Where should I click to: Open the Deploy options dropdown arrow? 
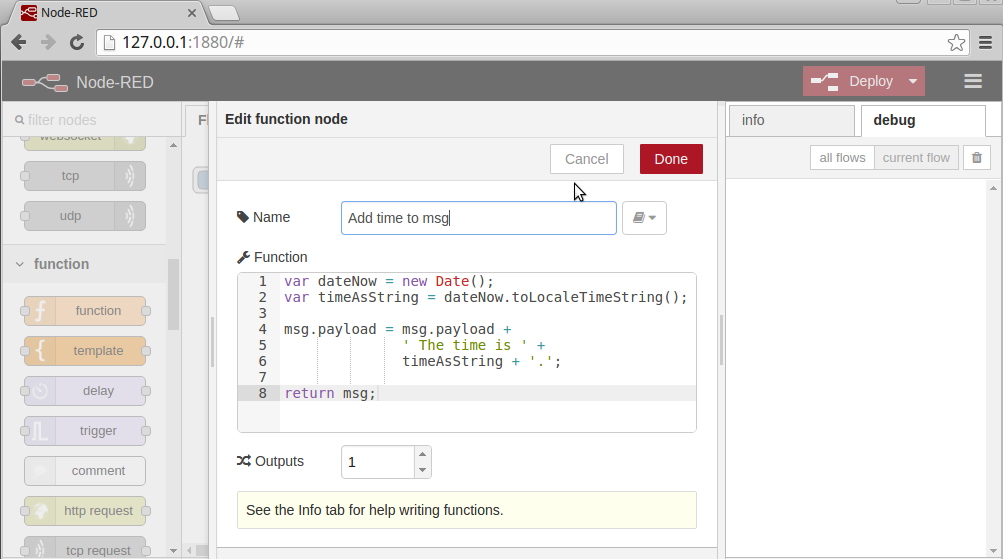coord(912,82)
